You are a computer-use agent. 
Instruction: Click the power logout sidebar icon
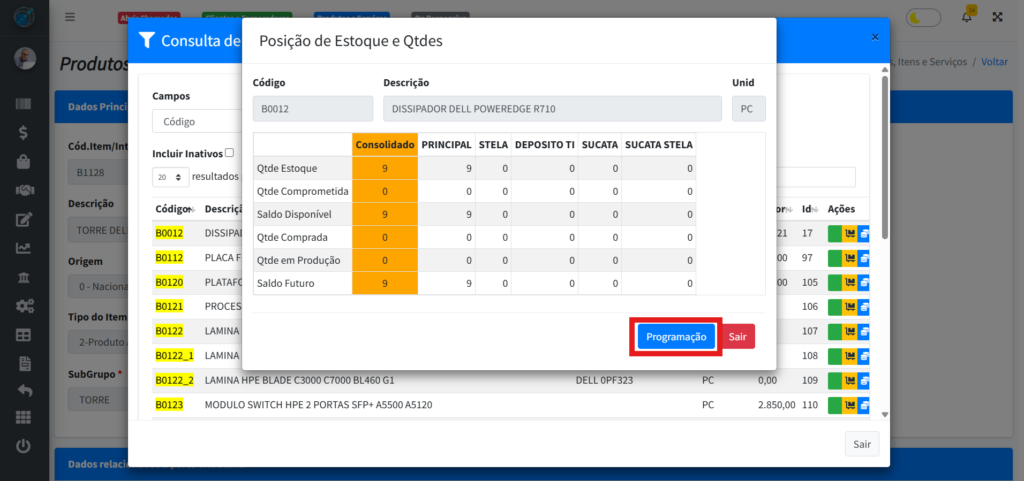[23, 446]
